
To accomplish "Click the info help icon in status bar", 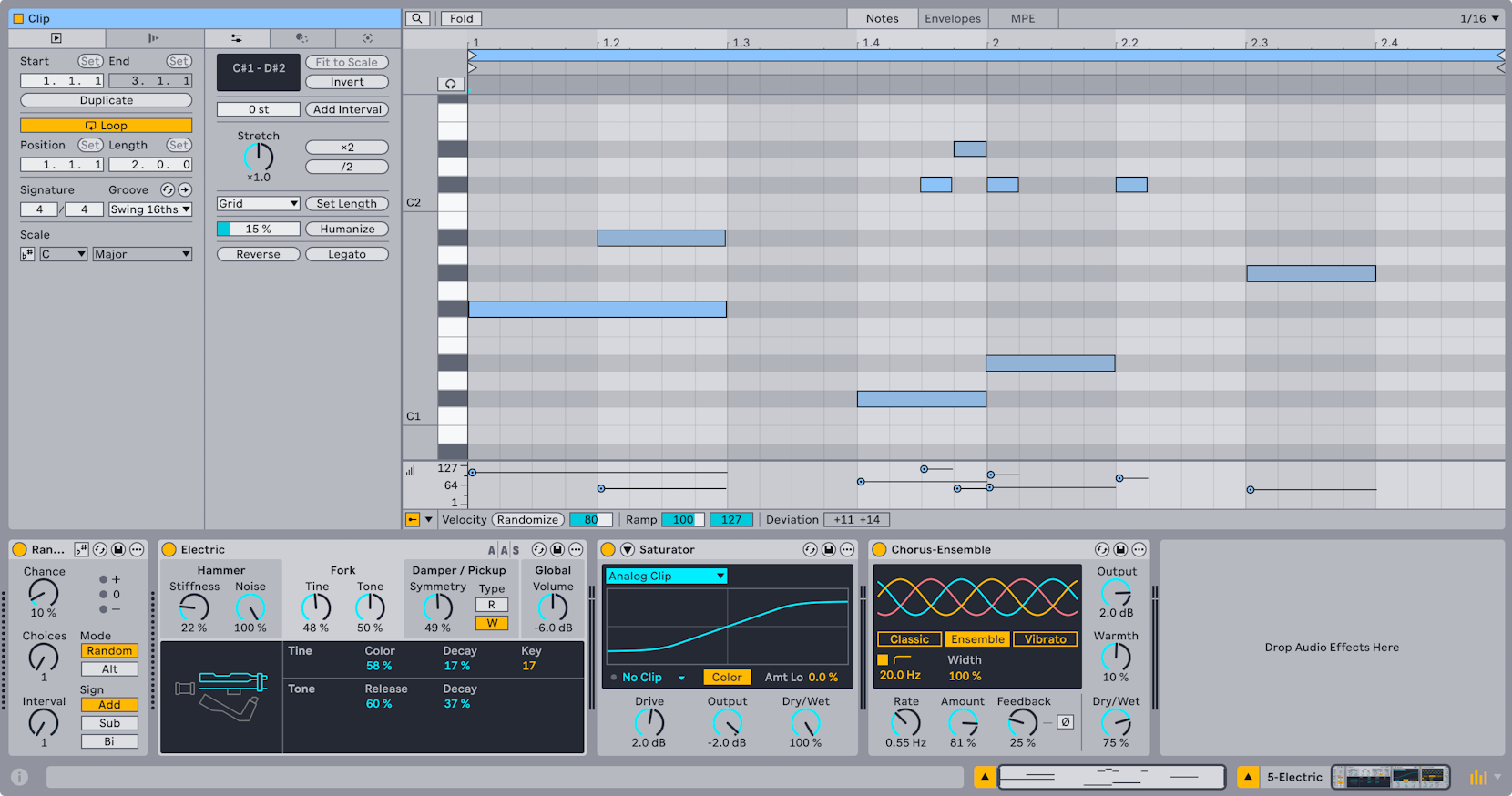I will pyautogui.click(x=19, y=777).
